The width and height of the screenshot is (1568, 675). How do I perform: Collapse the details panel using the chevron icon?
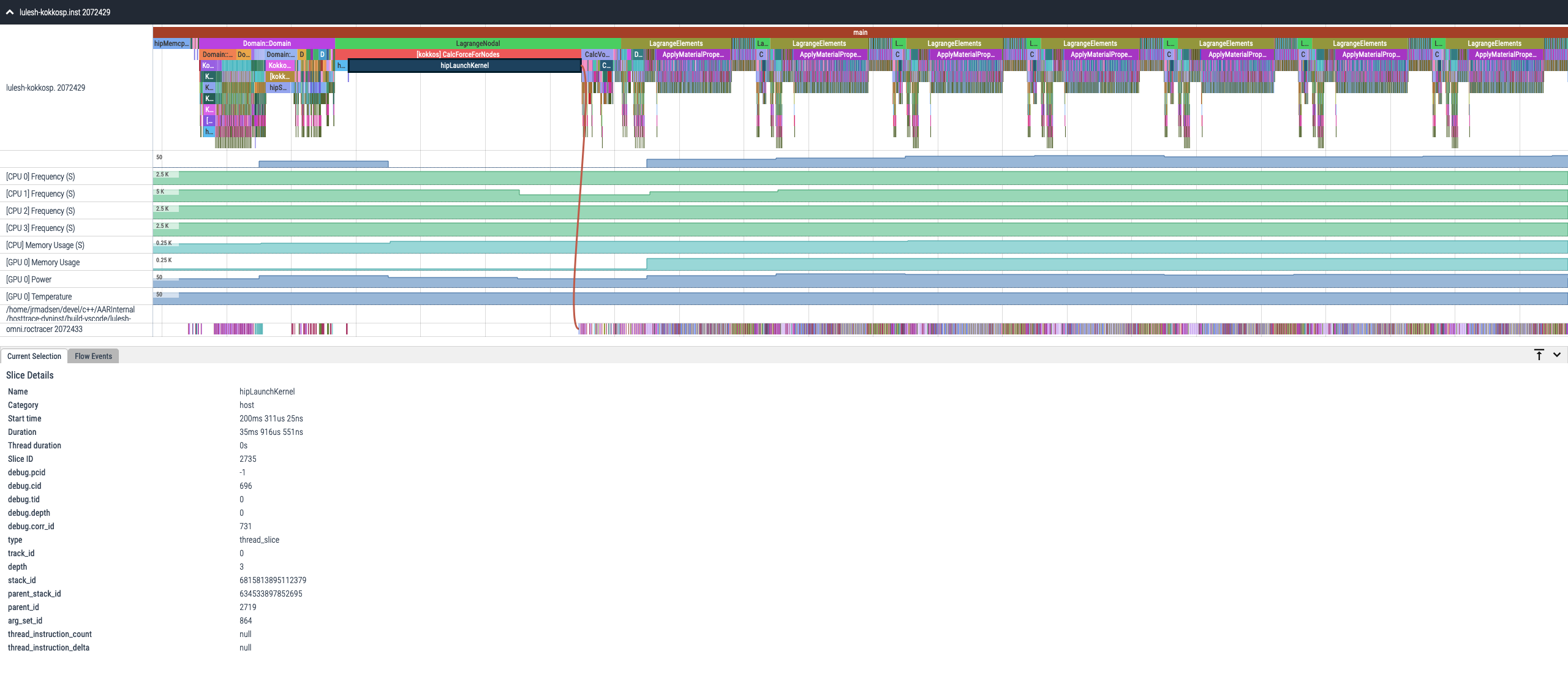pyautogui.click(x=1555, y=354)
